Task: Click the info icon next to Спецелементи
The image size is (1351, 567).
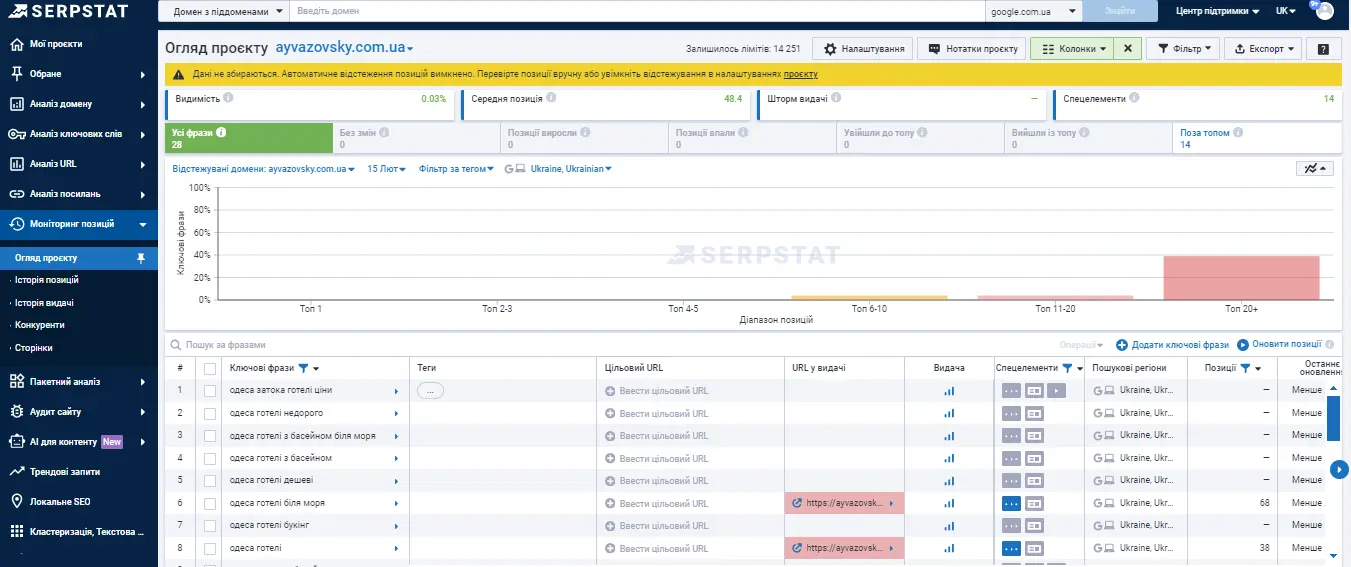Action: pyautogui.click(x=1136, y=98)
